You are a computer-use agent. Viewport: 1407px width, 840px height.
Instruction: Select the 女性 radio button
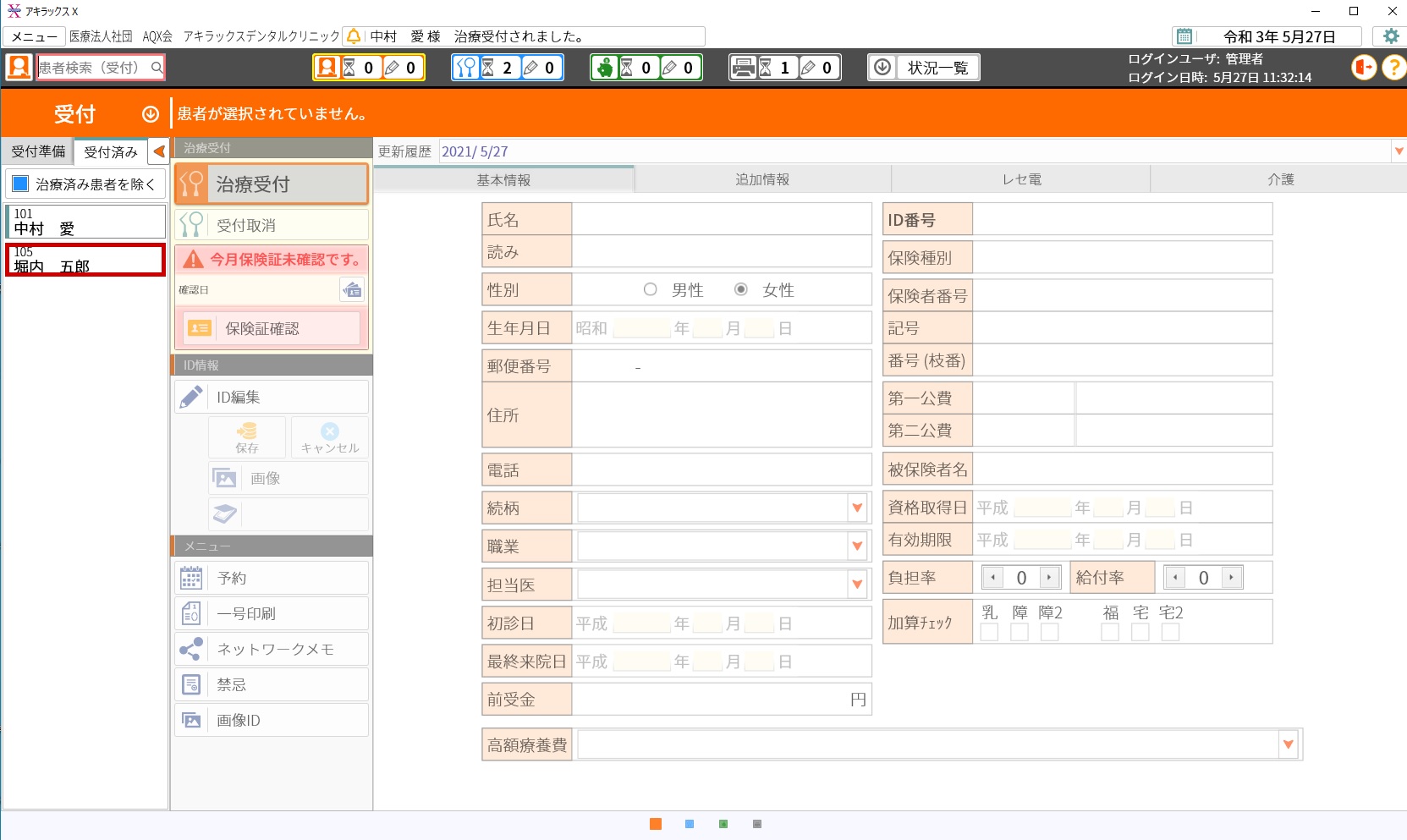[741, 289]
